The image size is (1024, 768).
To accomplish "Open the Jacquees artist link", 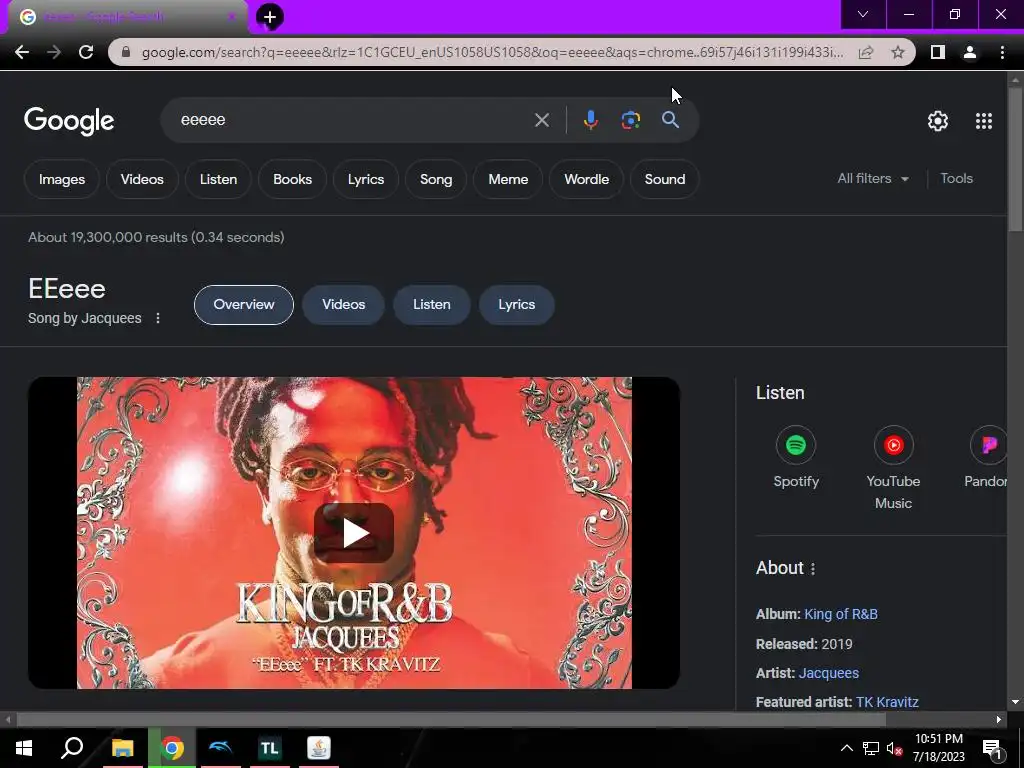I will click(x=828, y=673).
